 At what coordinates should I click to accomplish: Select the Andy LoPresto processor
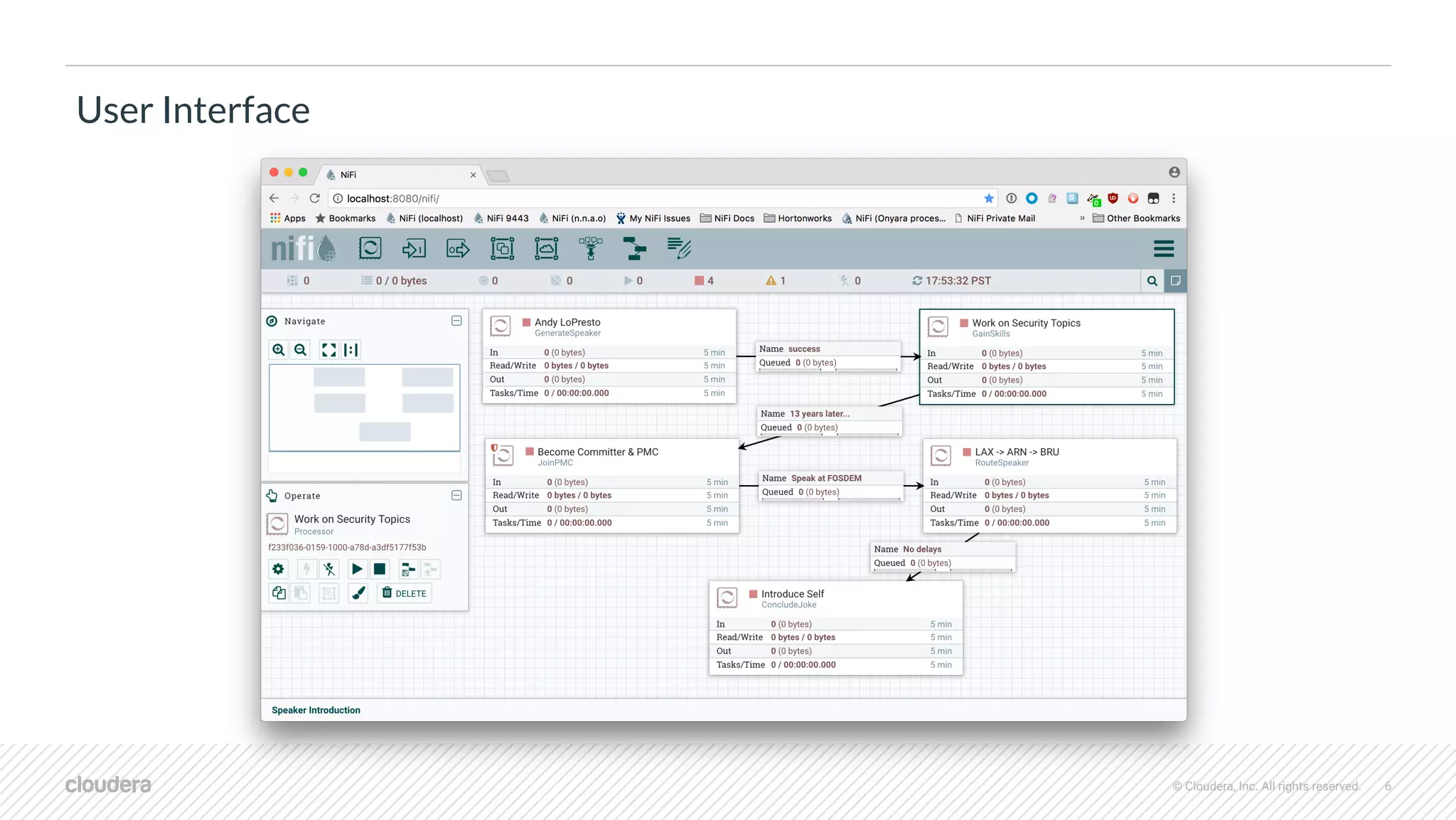(609, 356)
